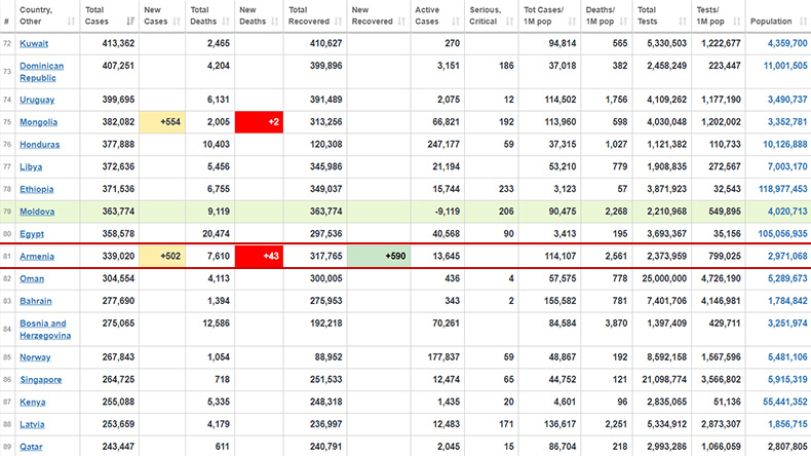Open the Oman country link
This screenshot has width=811, height=456.
[x=32, y=279]
